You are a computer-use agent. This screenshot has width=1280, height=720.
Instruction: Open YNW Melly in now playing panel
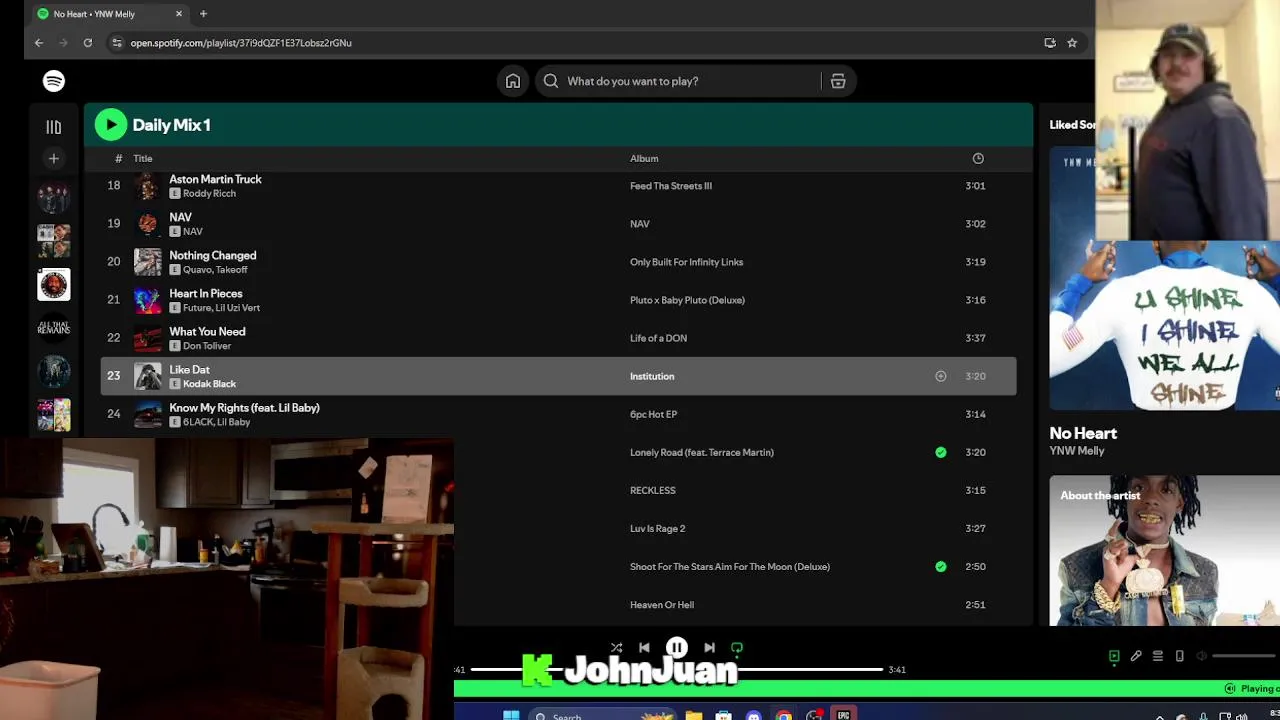coord(1077,451)
